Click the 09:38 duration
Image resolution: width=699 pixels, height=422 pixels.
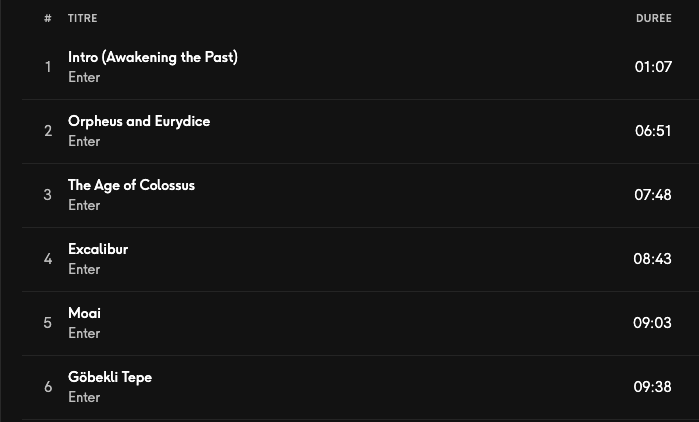[x=652, y=387]
